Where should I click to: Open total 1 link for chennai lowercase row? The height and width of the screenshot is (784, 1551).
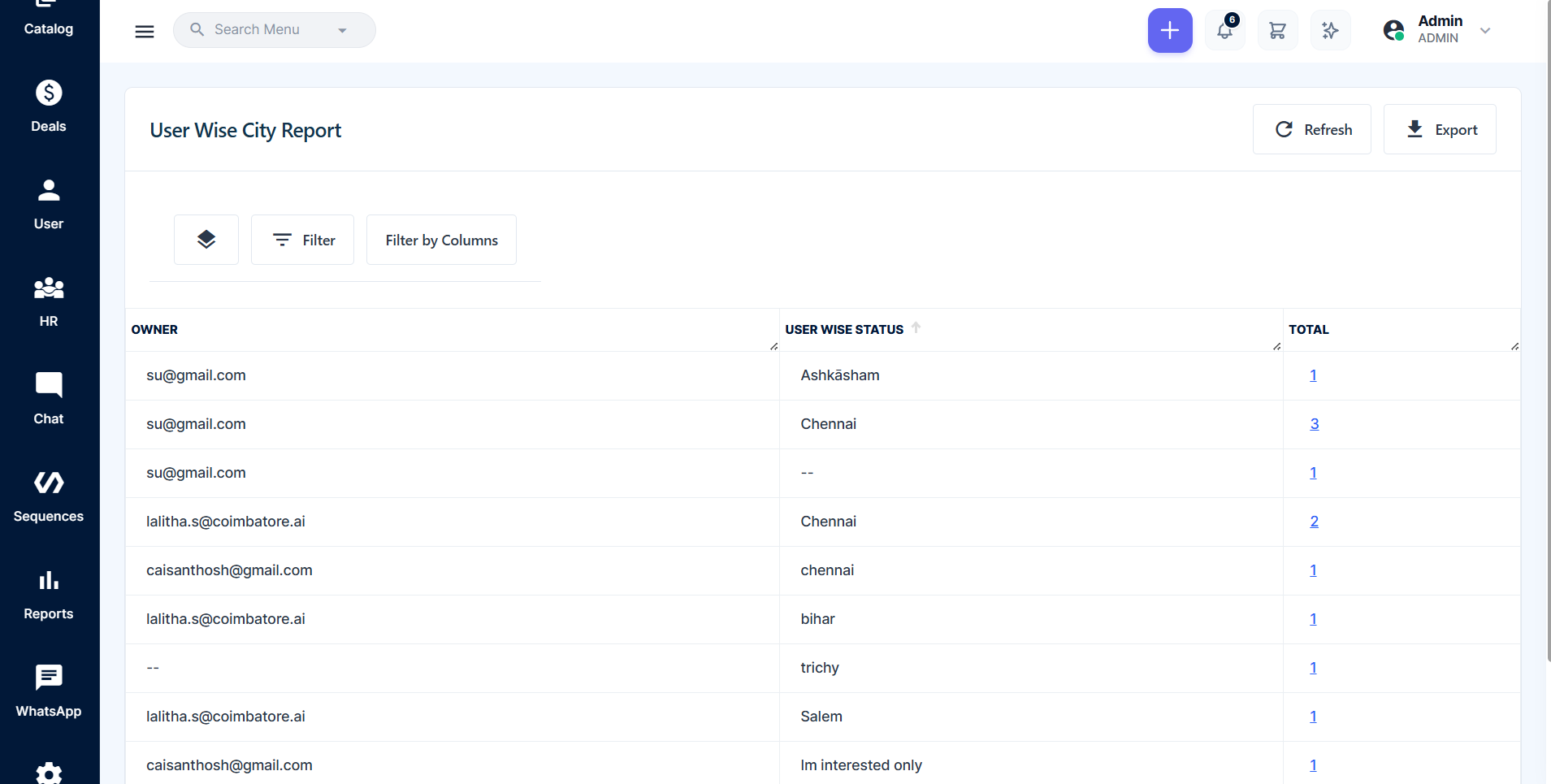point(1313,570)
